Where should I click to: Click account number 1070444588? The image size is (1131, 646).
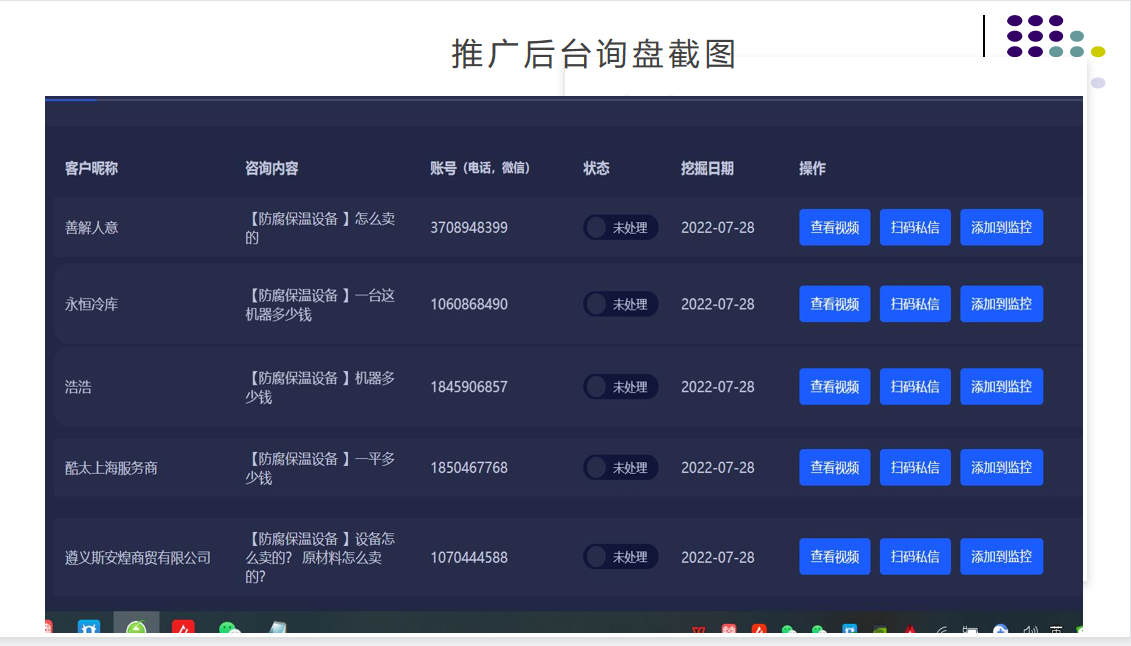(x=469, y=557)
